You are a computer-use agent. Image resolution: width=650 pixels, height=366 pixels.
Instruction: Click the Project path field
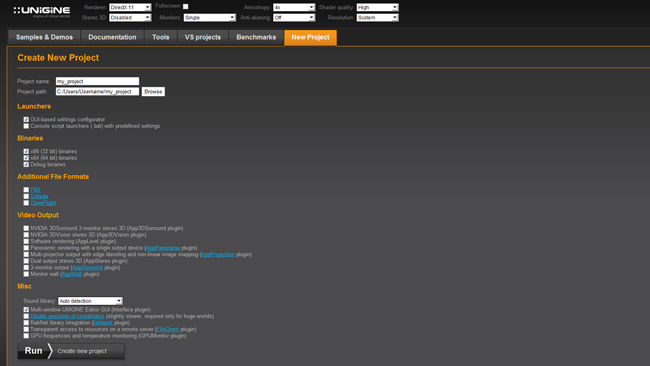point(97,92)
